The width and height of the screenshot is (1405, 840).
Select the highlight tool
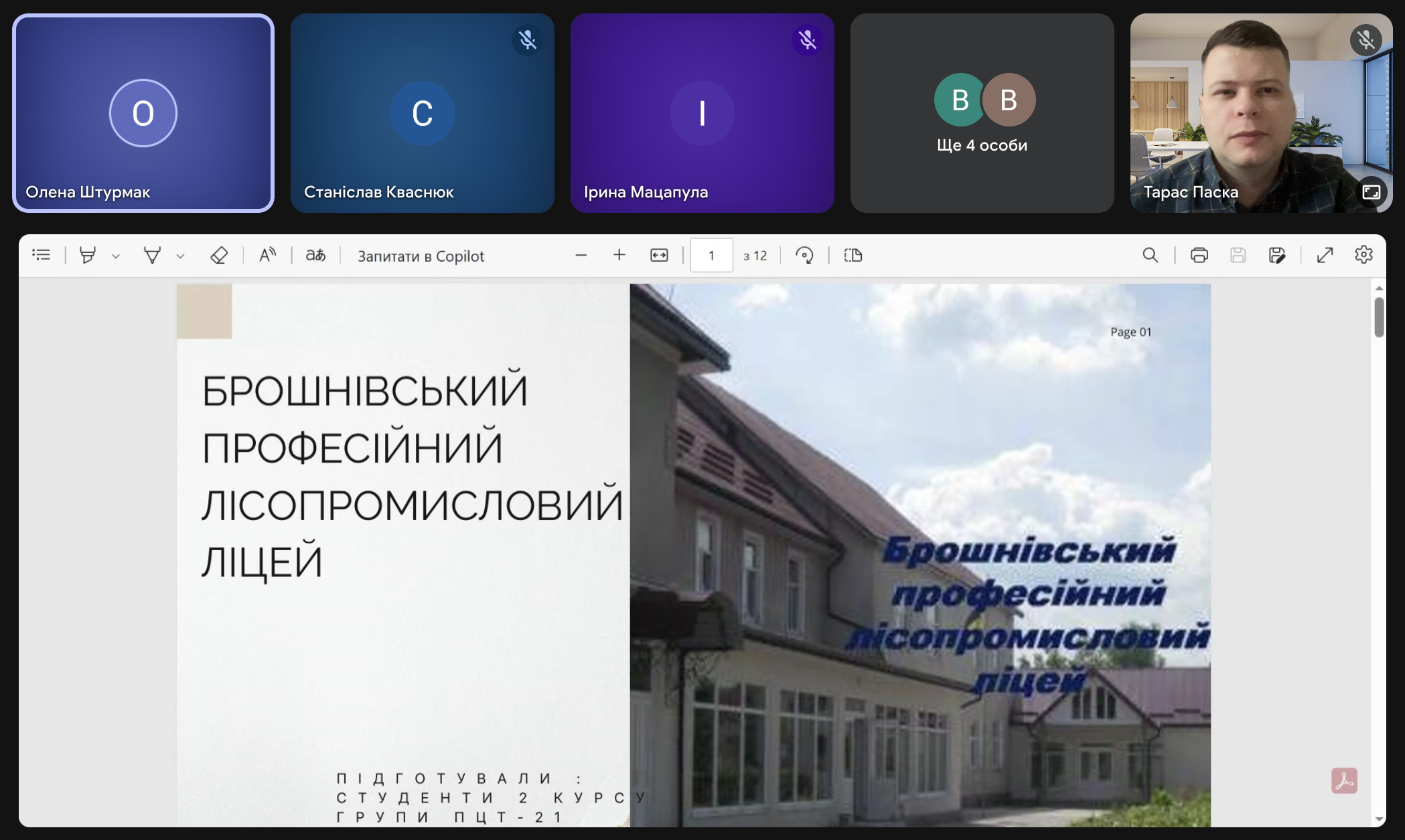pyautogui.click(x=88, y=255)
